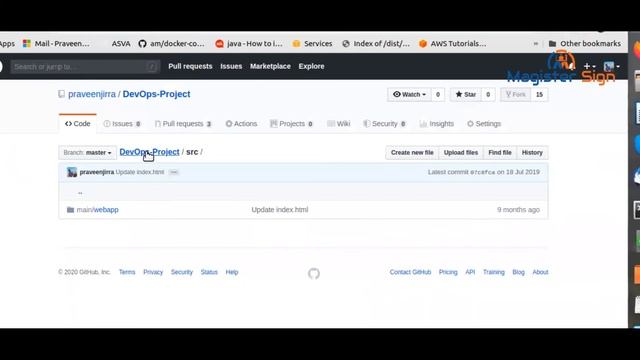View the 15 forks count
This screenshot has height=360, width=640.
[539, 94]
